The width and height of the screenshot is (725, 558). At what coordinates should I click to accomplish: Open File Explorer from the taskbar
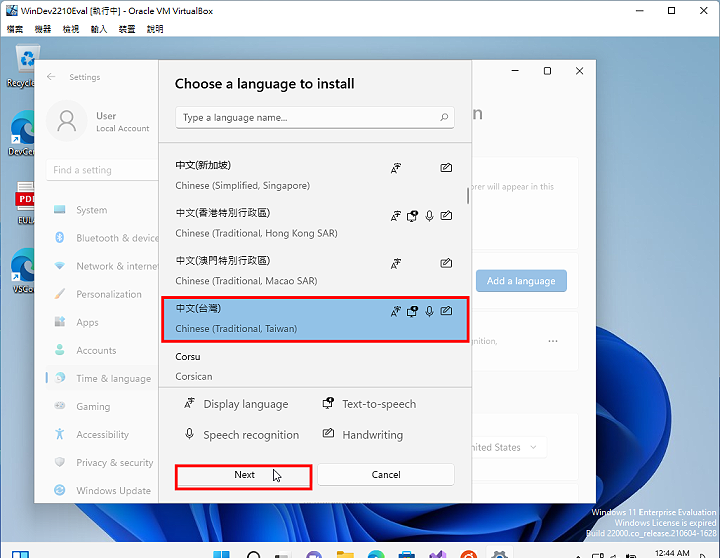click(x=345, y=554)
